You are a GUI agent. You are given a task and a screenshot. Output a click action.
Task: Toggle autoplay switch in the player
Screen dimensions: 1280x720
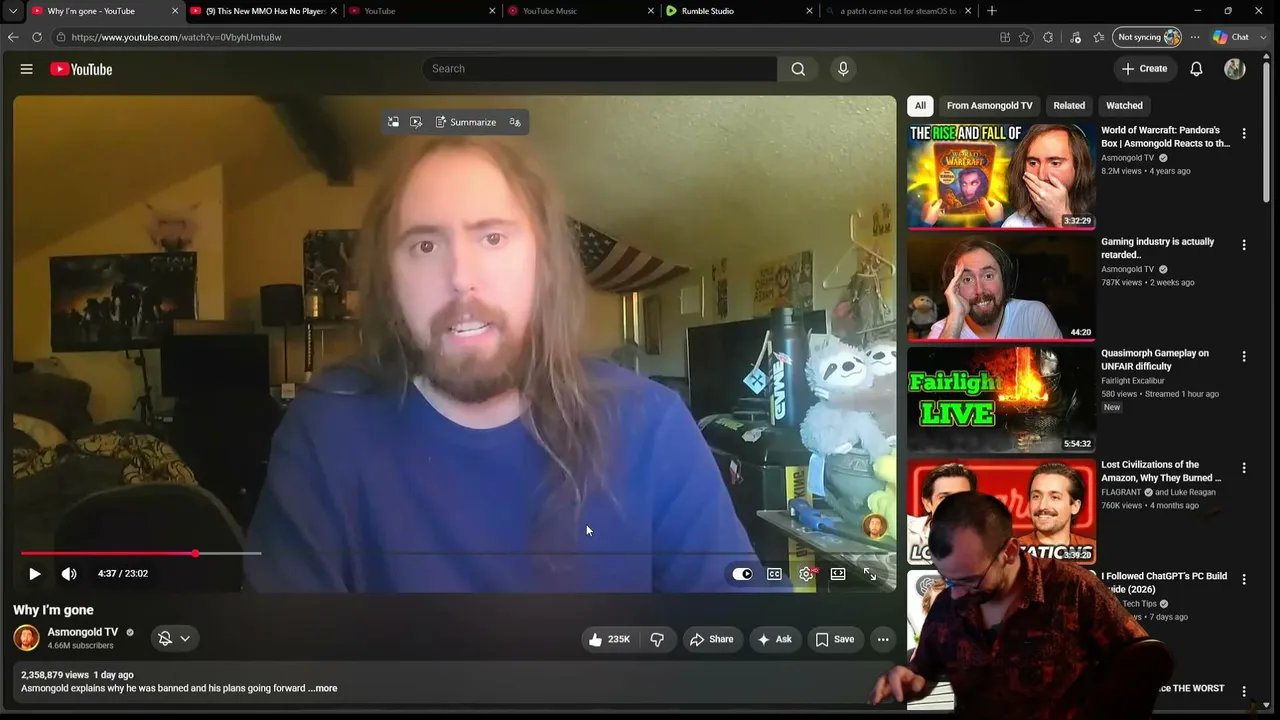(742, 574)
